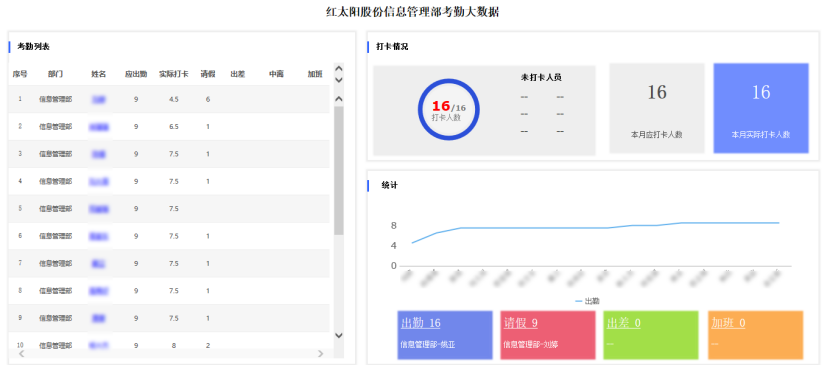Viewport: 830px width, 366px height.
Task: Click the 姓名 column header
Action: [98, 74]
